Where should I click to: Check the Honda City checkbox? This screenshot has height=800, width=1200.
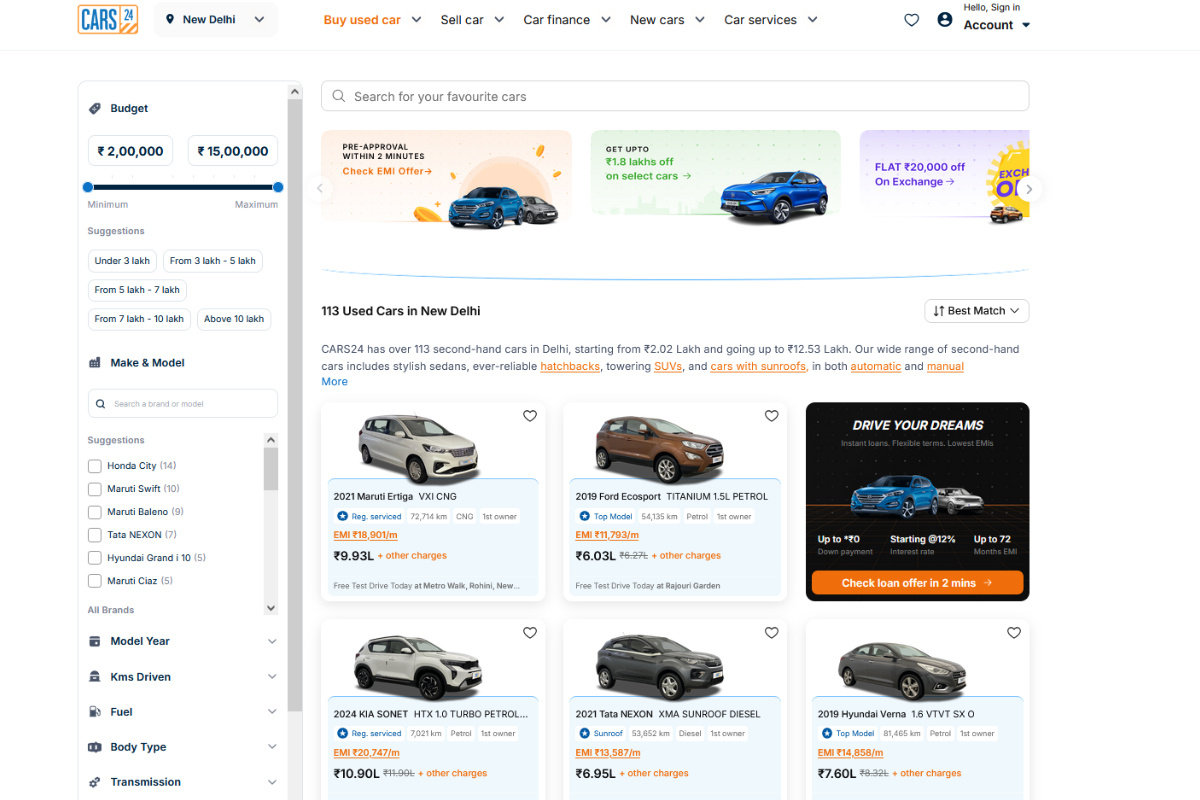coord(95,466)
